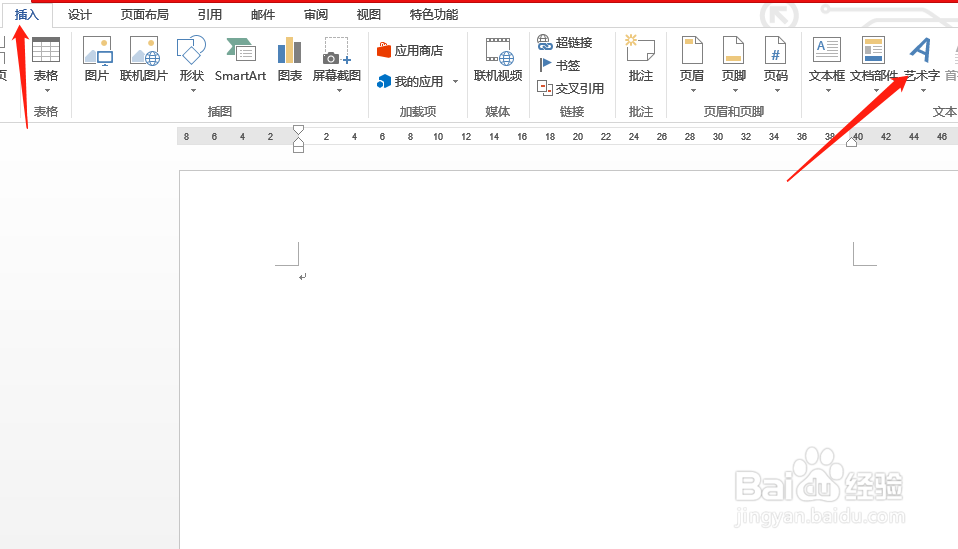Viewport: 958px width, 549px height.
Task: Expand the Footer (页脚) dropdown arrow
Action: (735, 91)
